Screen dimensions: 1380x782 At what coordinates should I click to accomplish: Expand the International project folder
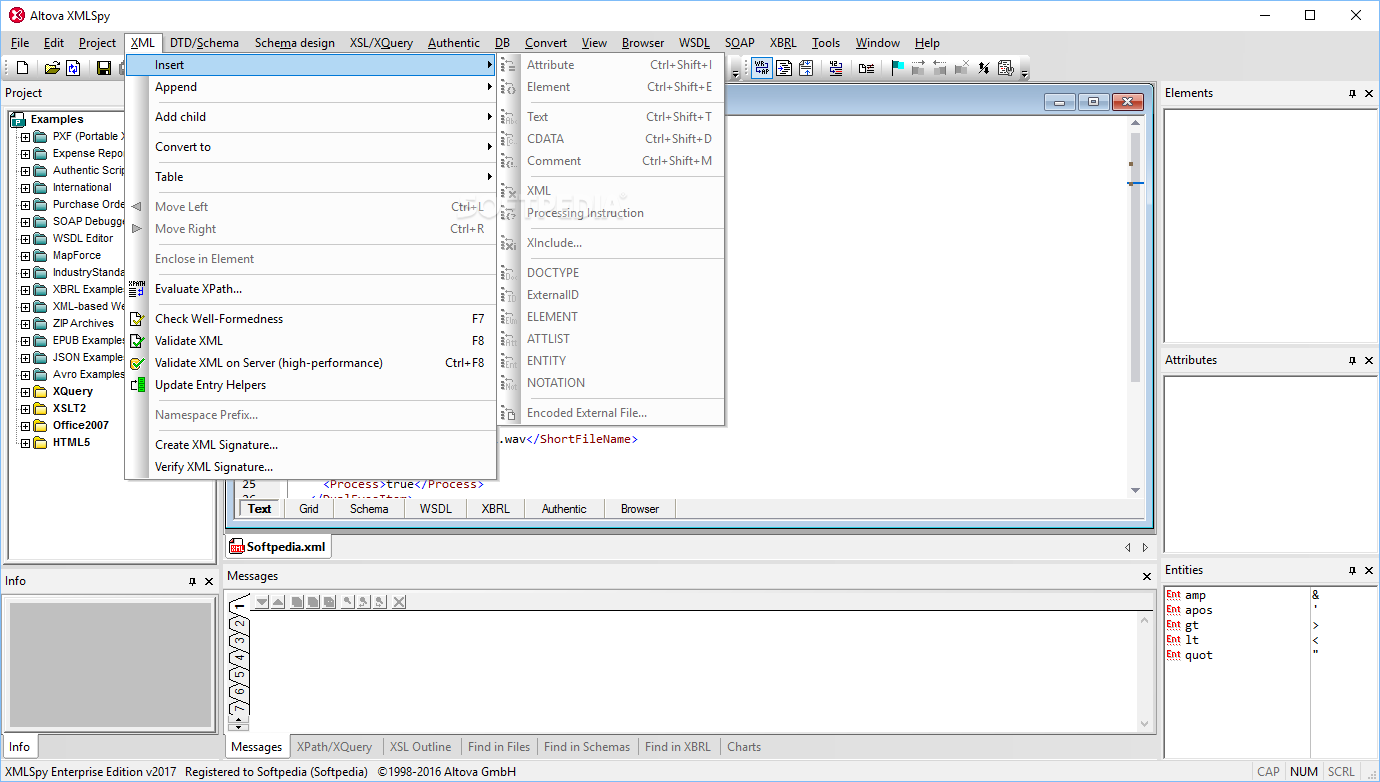(x=25, y=188)
